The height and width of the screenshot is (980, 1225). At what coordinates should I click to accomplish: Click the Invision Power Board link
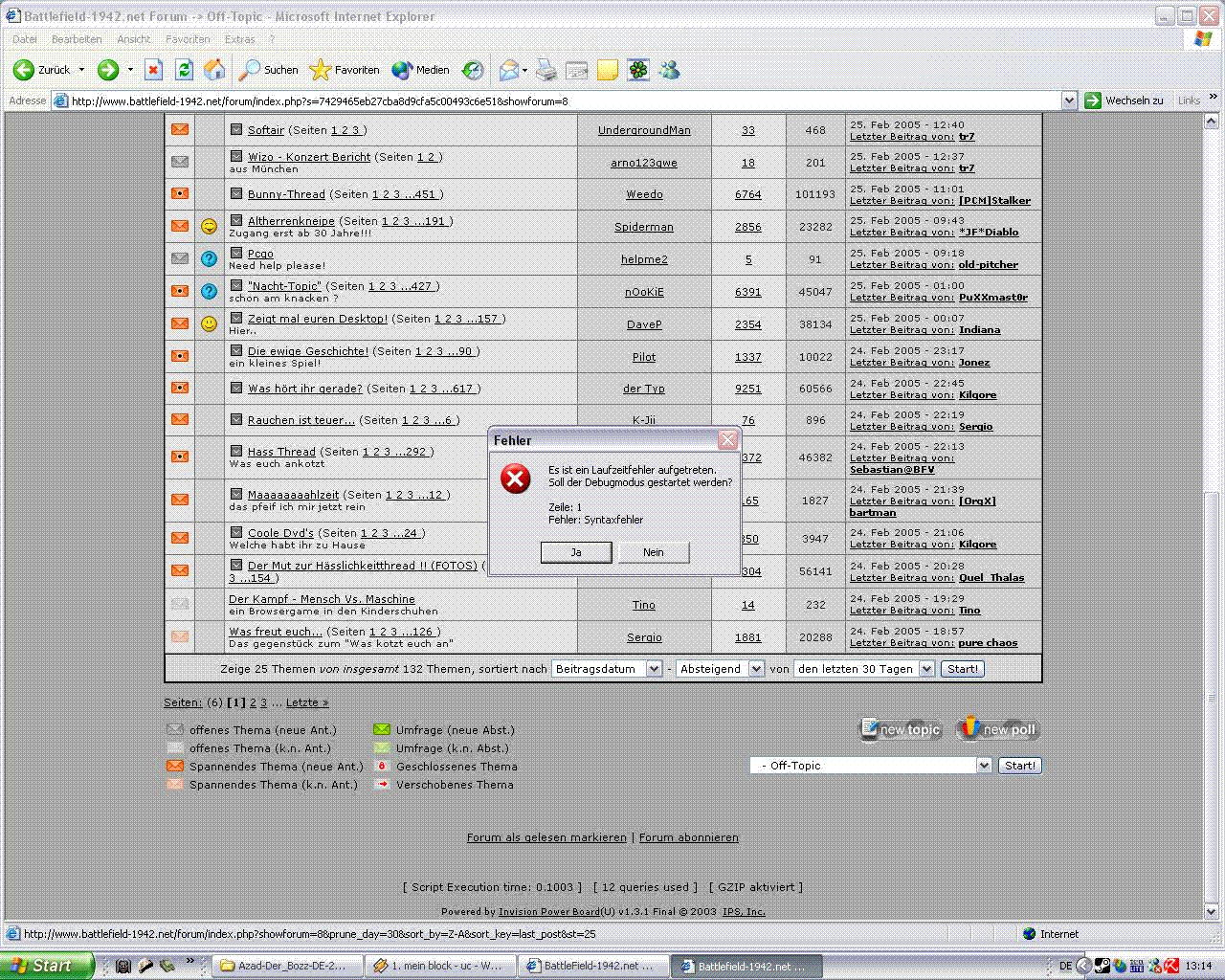tap(549, 912)
